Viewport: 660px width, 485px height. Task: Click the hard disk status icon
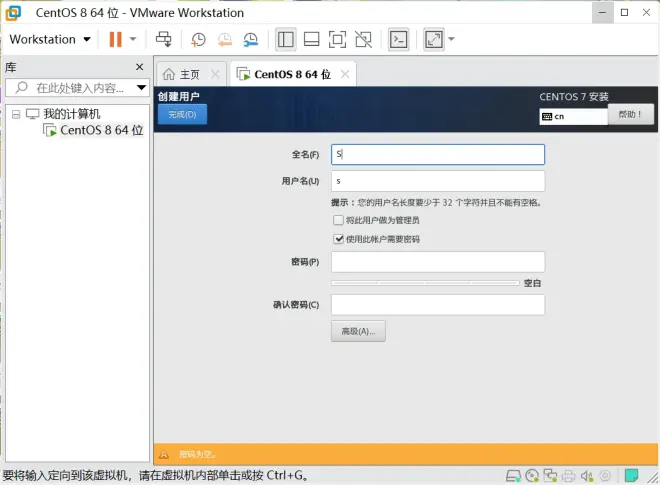pyautogui.click(x=513, y=476)
